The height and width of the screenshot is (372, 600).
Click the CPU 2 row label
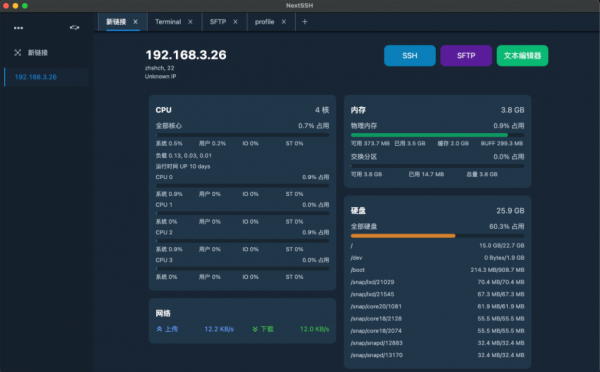click(x=164, y=232)
